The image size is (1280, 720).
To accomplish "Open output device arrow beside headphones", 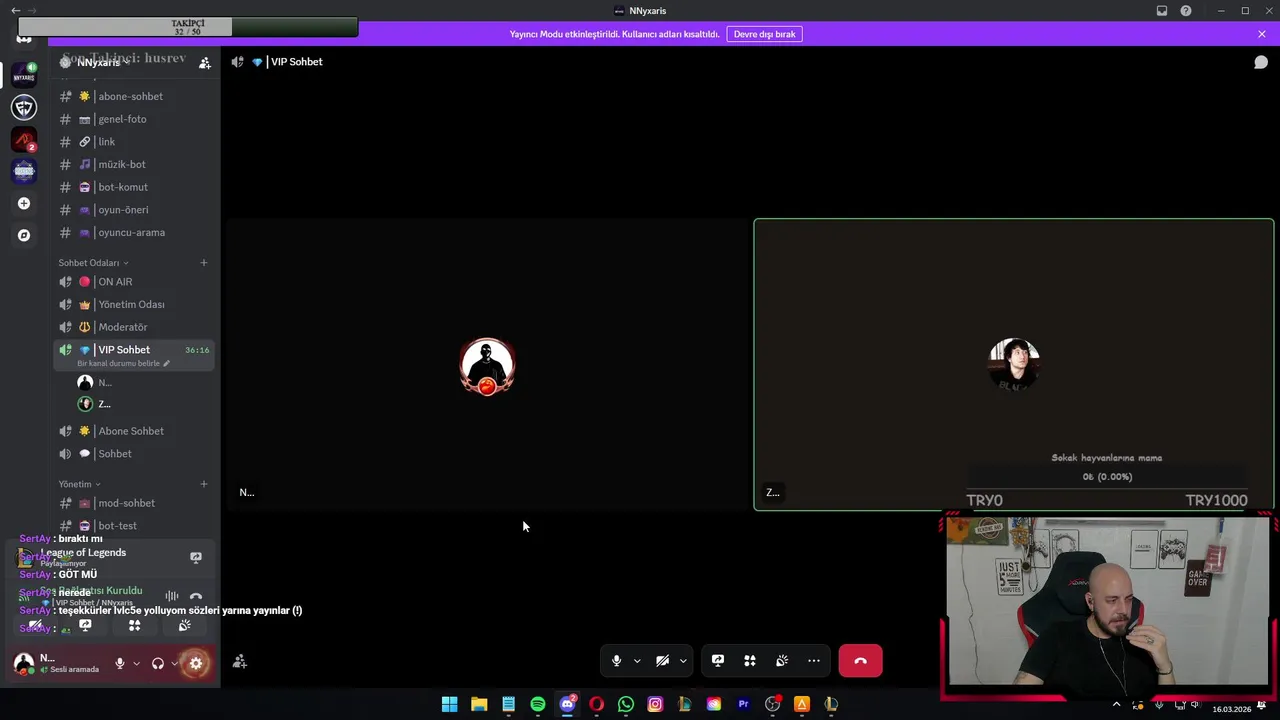I will (x=174, y=663).
